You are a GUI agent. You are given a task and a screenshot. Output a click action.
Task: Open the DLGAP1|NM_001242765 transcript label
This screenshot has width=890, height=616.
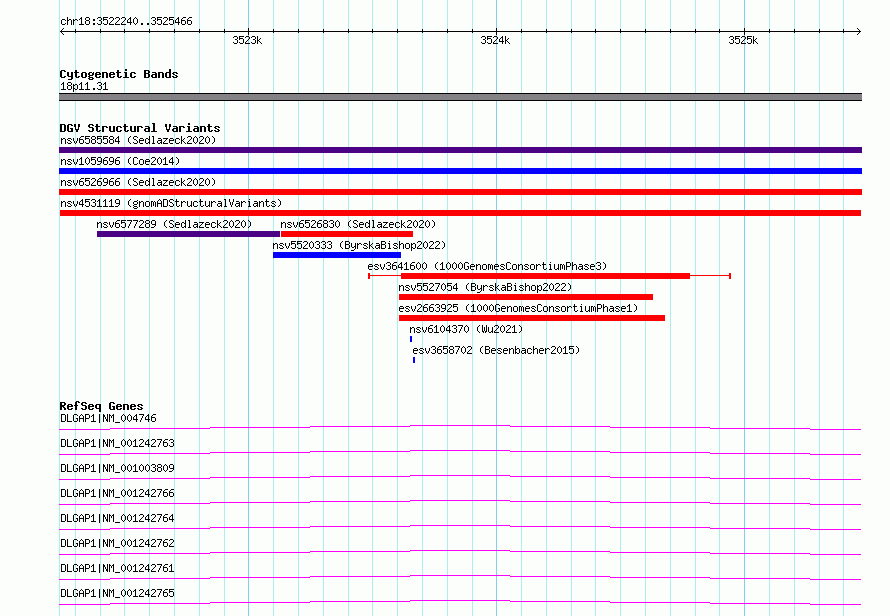pos(117,593)
